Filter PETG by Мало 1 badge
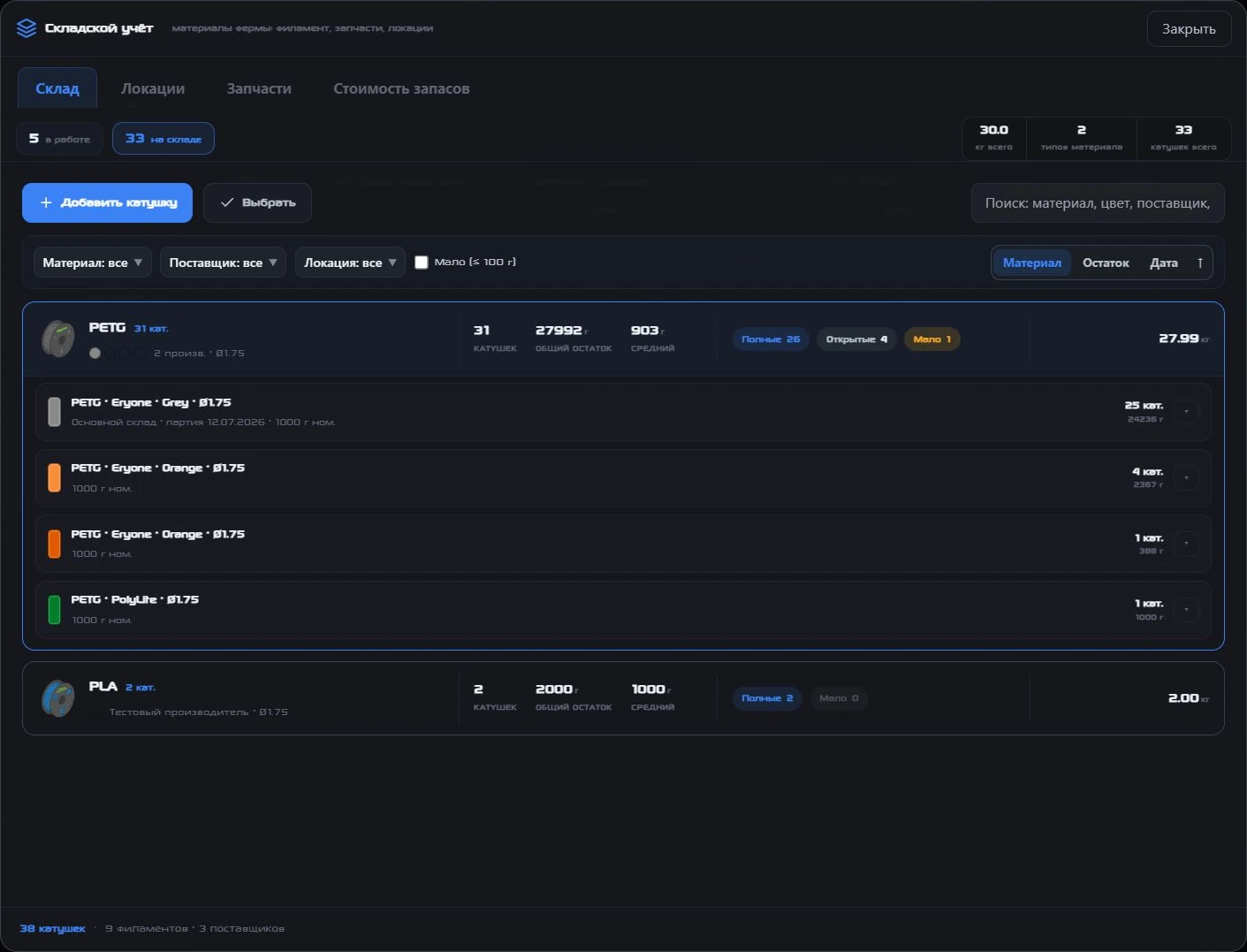1247x952 pixels. [x=931, y=339]
